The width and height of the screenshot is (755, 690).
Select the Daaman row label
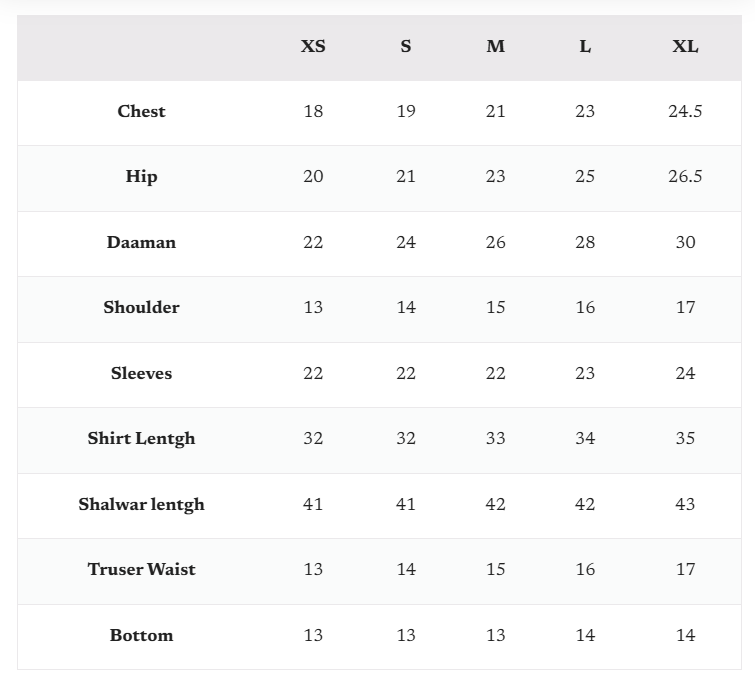(141, 242)
